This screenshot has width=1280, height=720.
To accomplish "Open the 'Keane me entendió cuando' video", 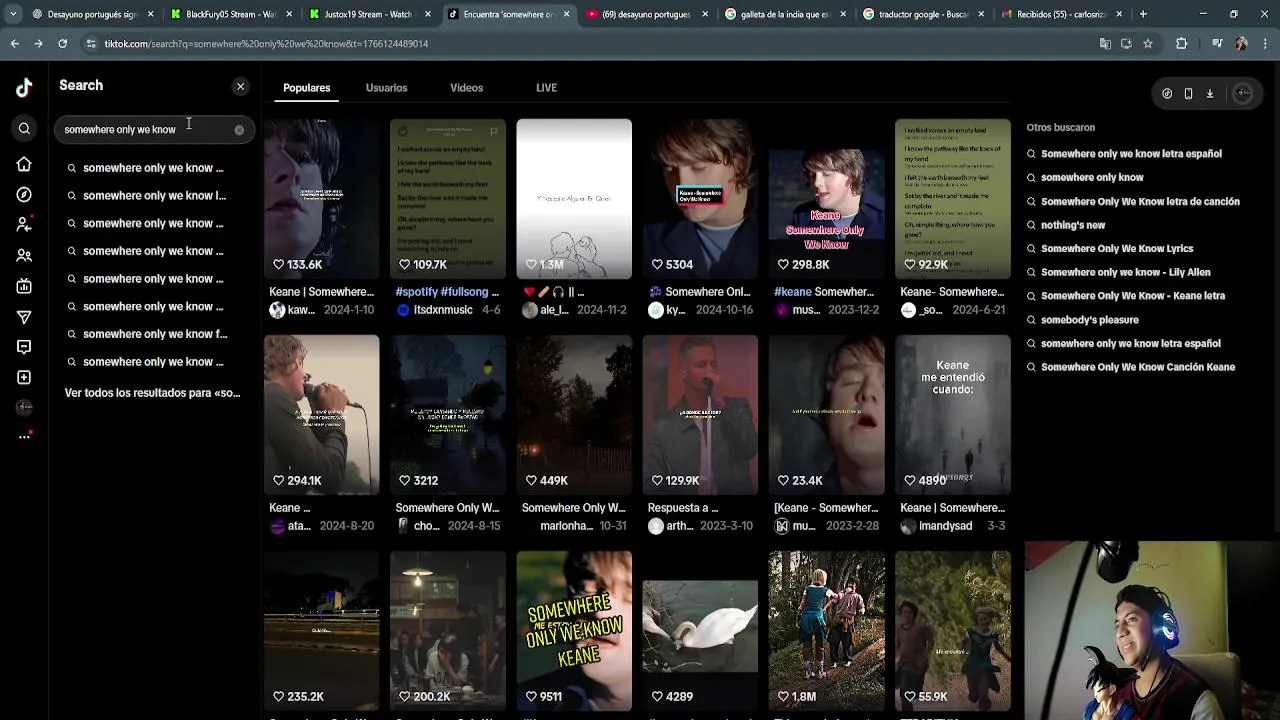I will (953, 415).
